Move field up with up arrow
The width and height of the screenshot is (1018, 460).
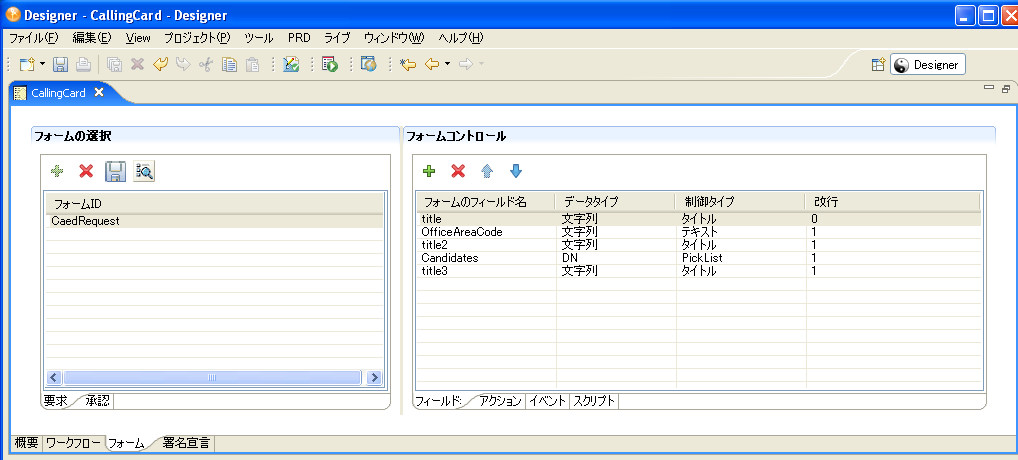click(487, 171)
